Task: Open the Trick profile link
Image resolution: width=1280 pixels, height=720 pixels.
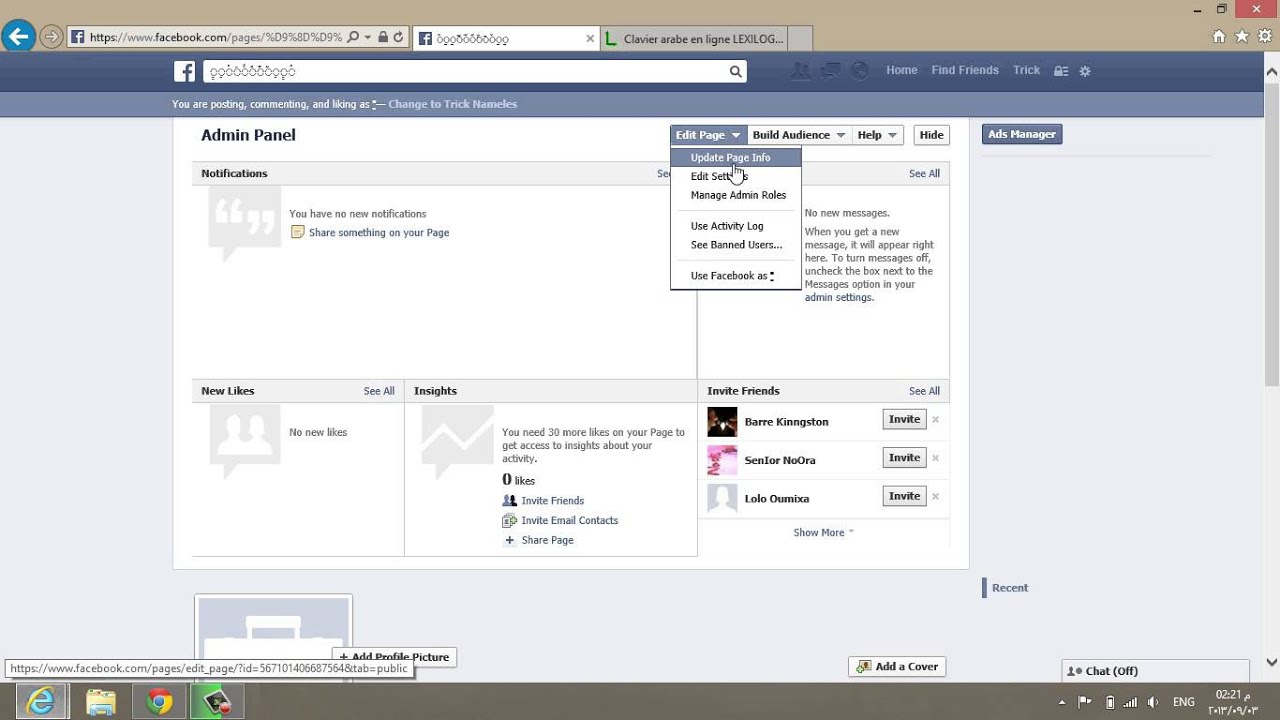Action: tap(1026, 70)
